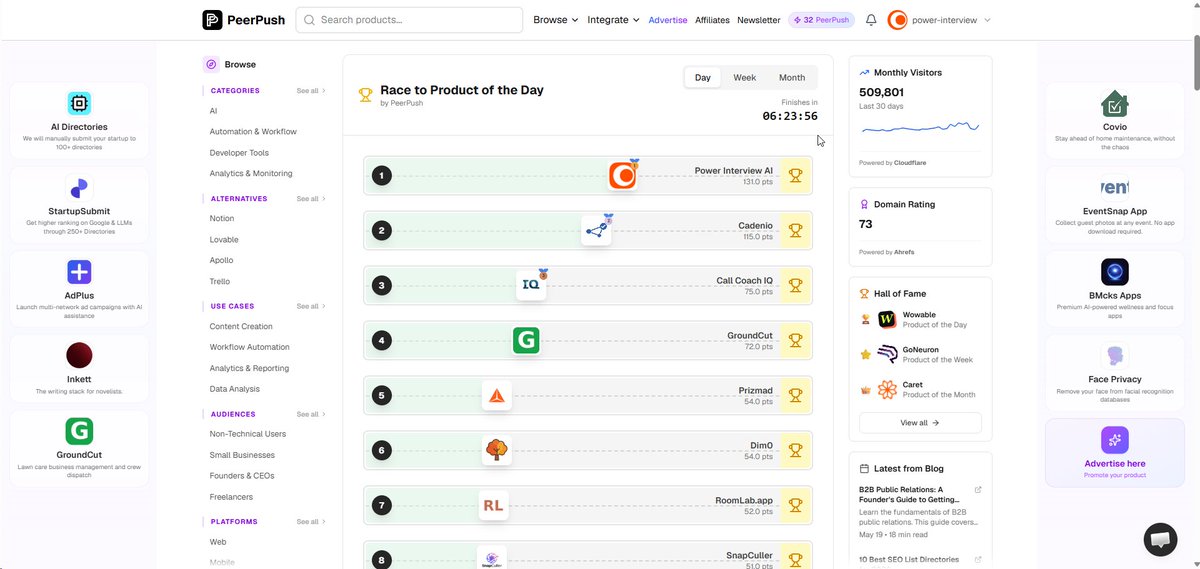Click trophy vote button for Prizmad

[x=796, y=395]
